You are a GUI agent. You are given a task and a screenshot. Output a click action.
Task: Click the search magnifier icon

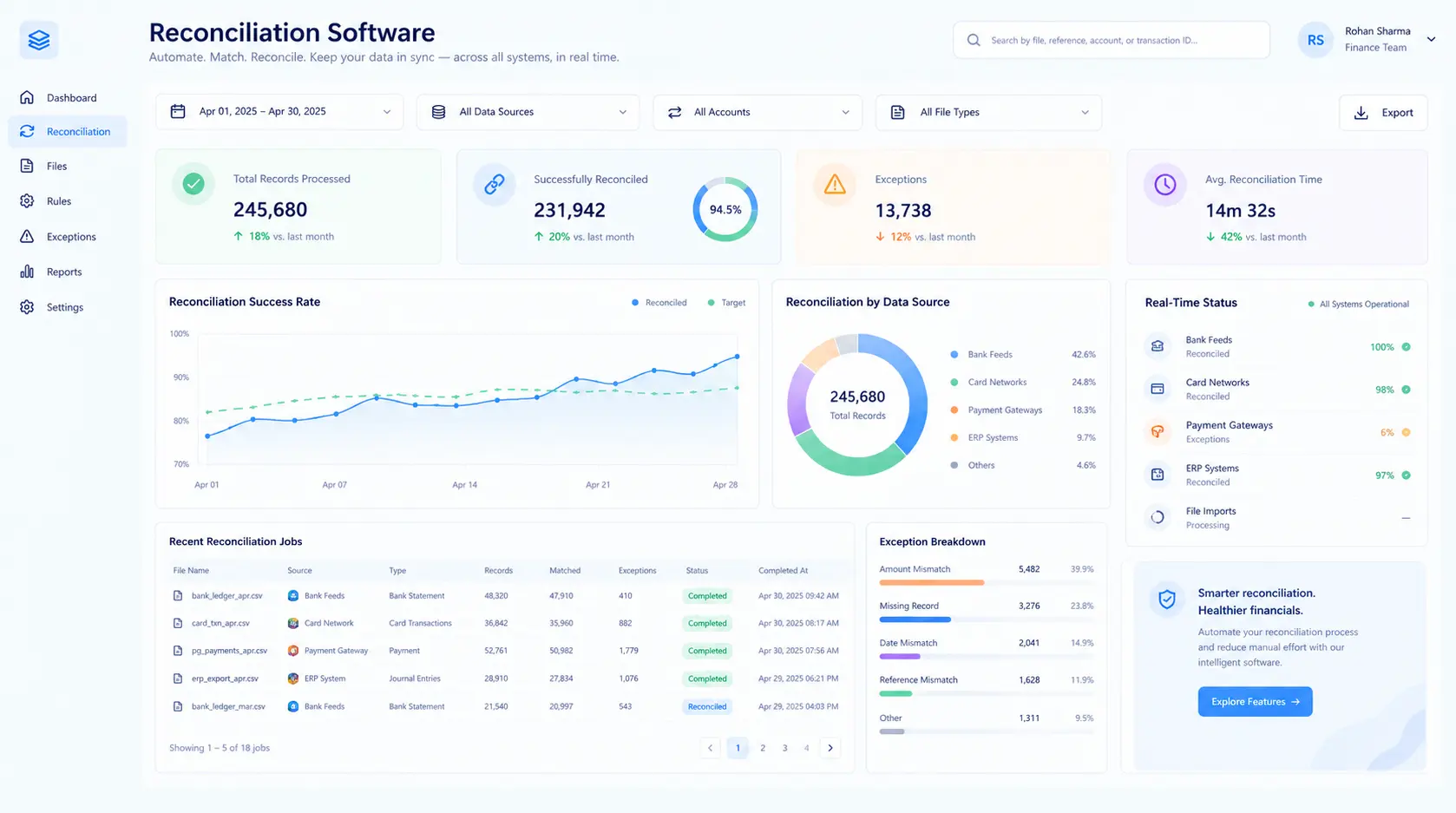click(x=974, y=40)
